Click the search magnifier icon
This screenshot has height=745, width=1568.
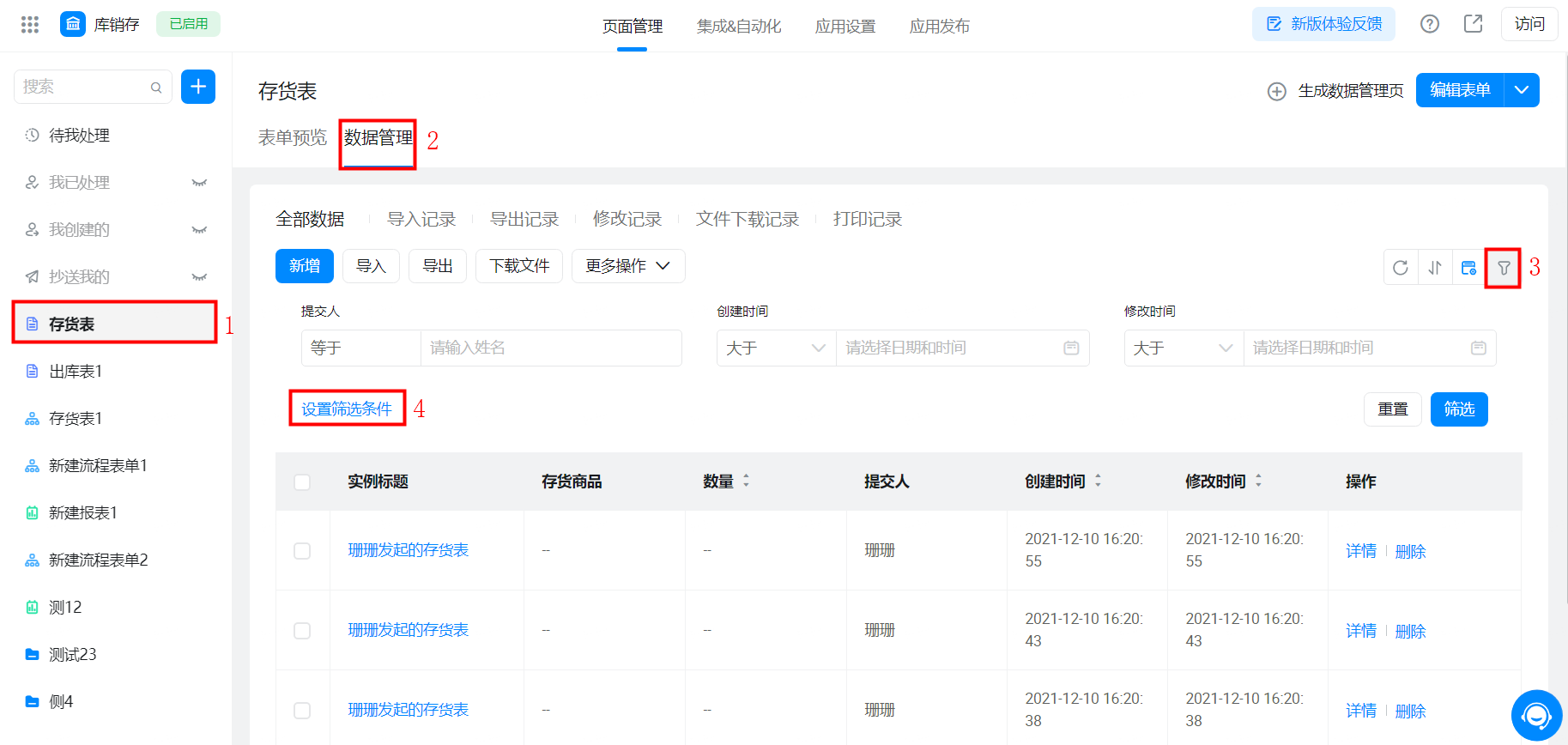[x=156, y=87]
